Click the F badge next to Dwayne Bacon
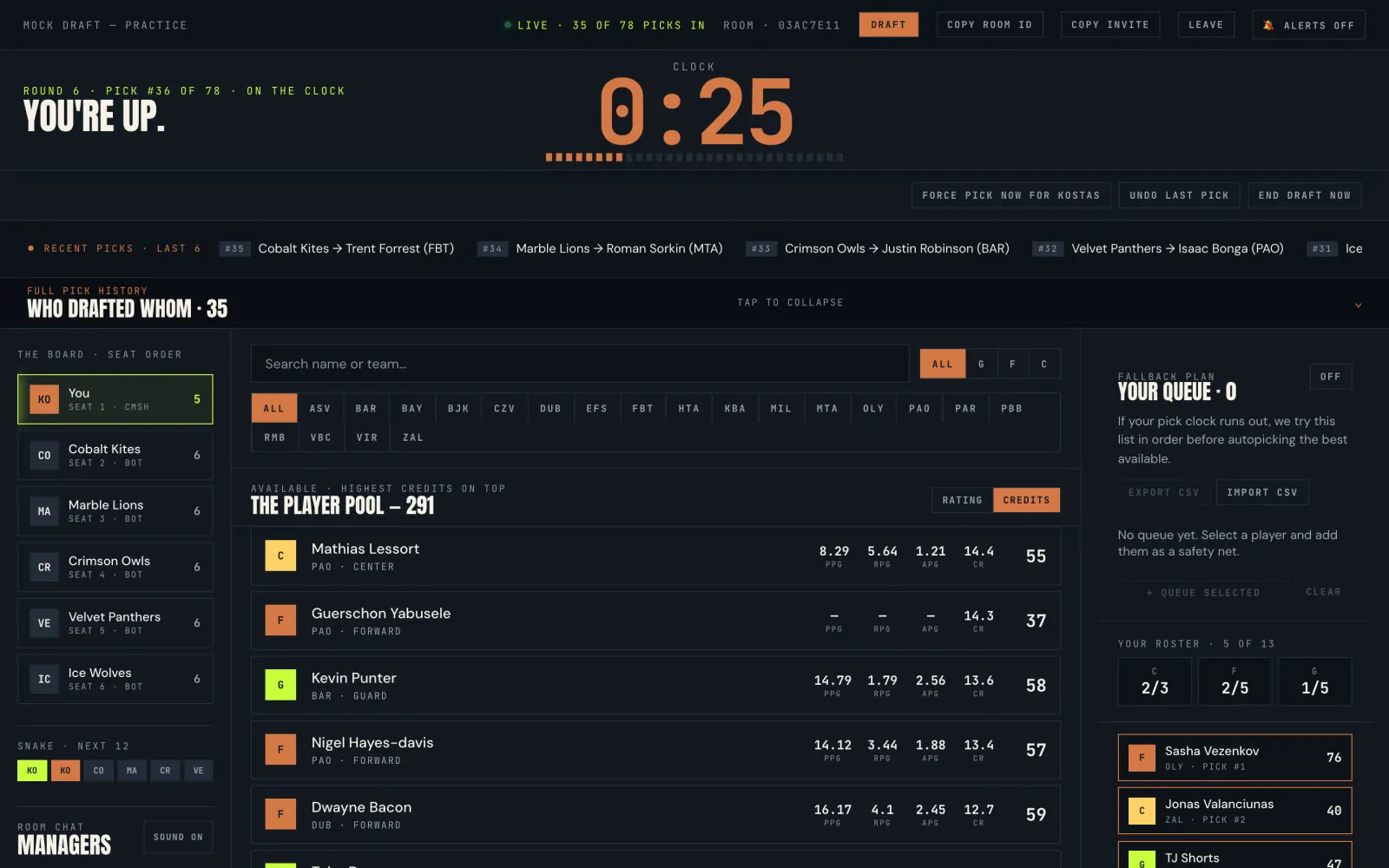 click(280, 814)
